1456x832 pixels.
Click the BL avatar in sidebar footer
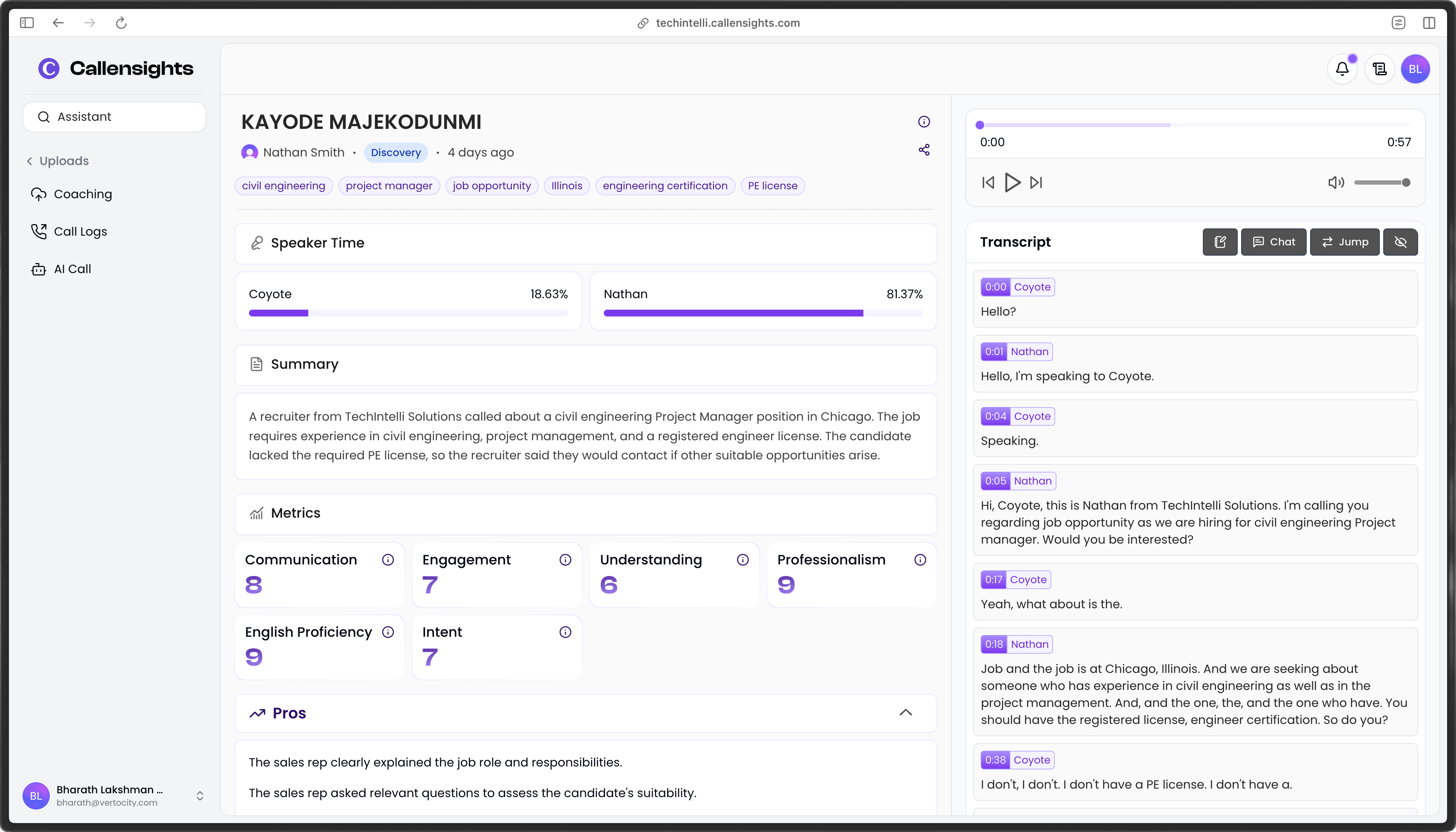click(35, 795)
